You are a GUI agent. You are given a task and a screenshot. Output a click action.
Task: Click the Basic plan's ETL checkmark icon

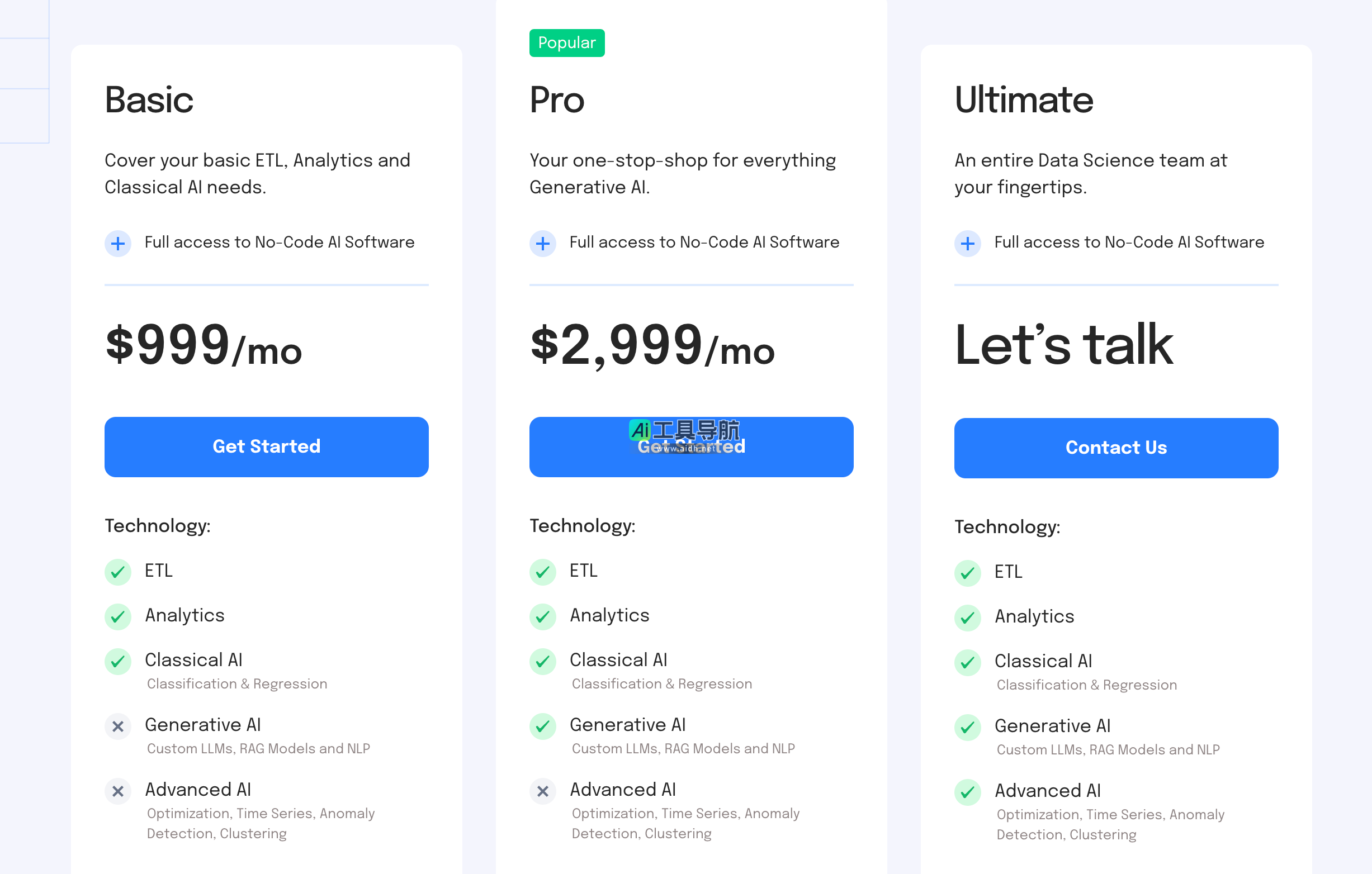pos(118,572)
